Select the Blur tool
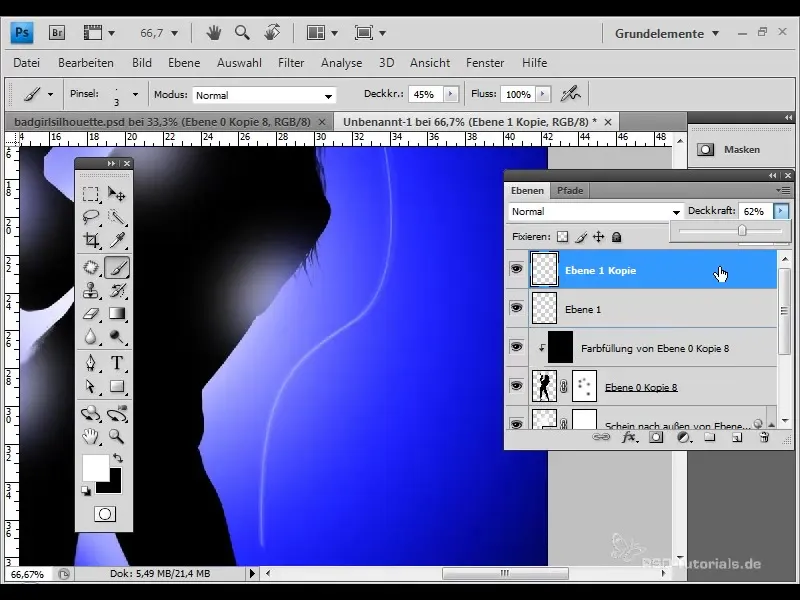800x600 pixels. tap(91, 336)
